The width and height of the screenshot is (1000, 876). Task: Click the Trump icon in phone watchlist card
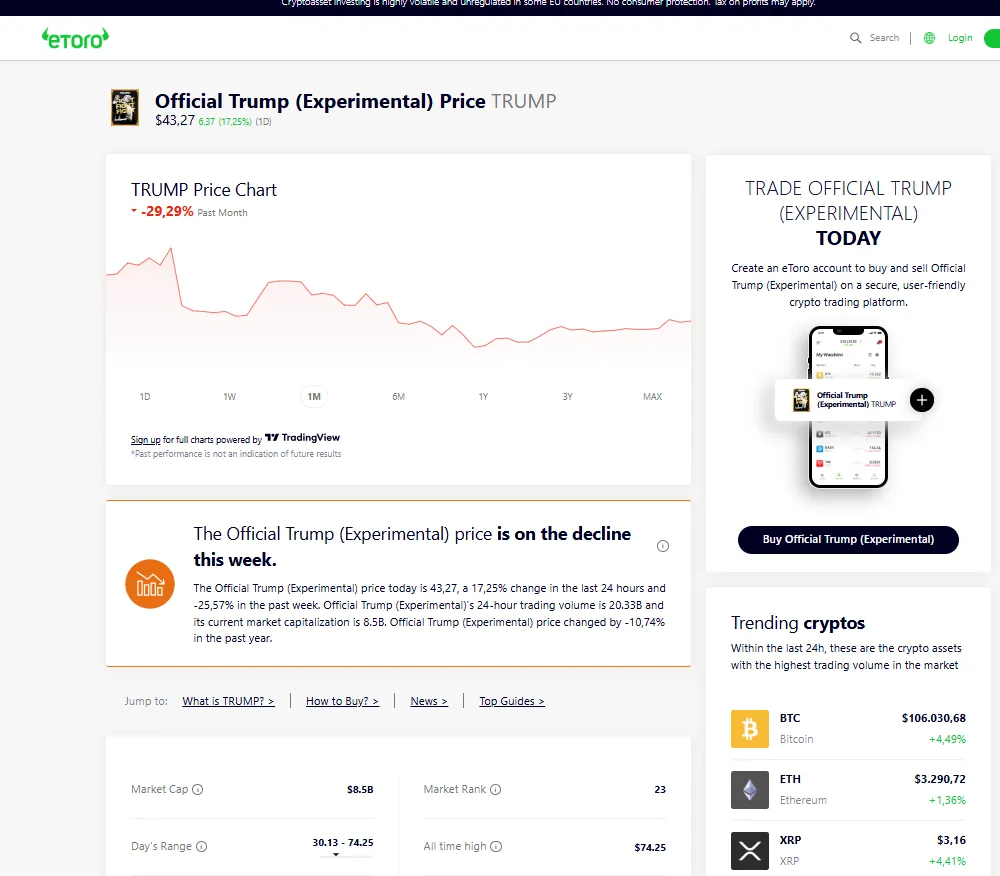coord(801,400)
